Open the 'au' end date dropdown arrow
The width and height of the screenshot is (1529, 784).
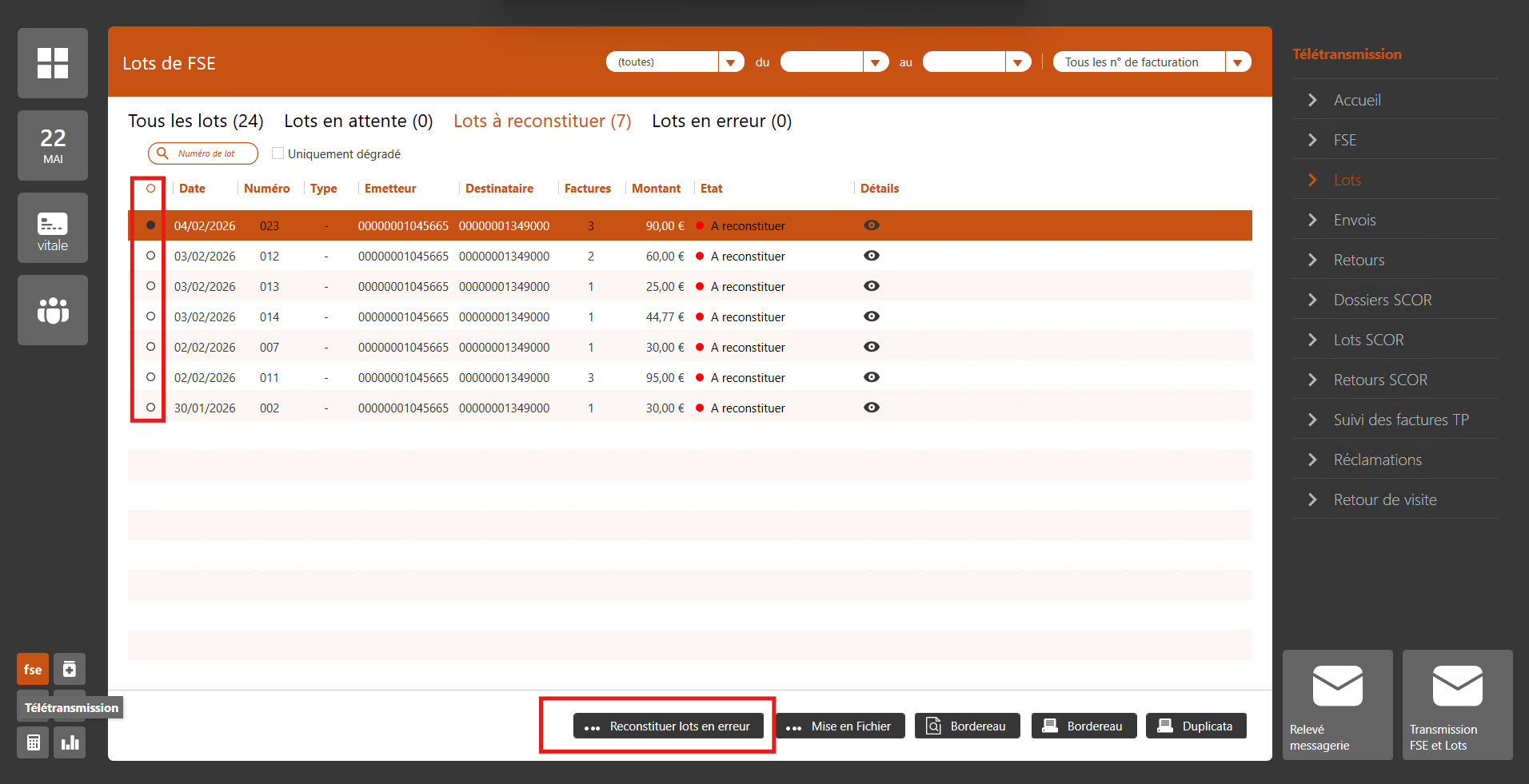[1018, 62]
